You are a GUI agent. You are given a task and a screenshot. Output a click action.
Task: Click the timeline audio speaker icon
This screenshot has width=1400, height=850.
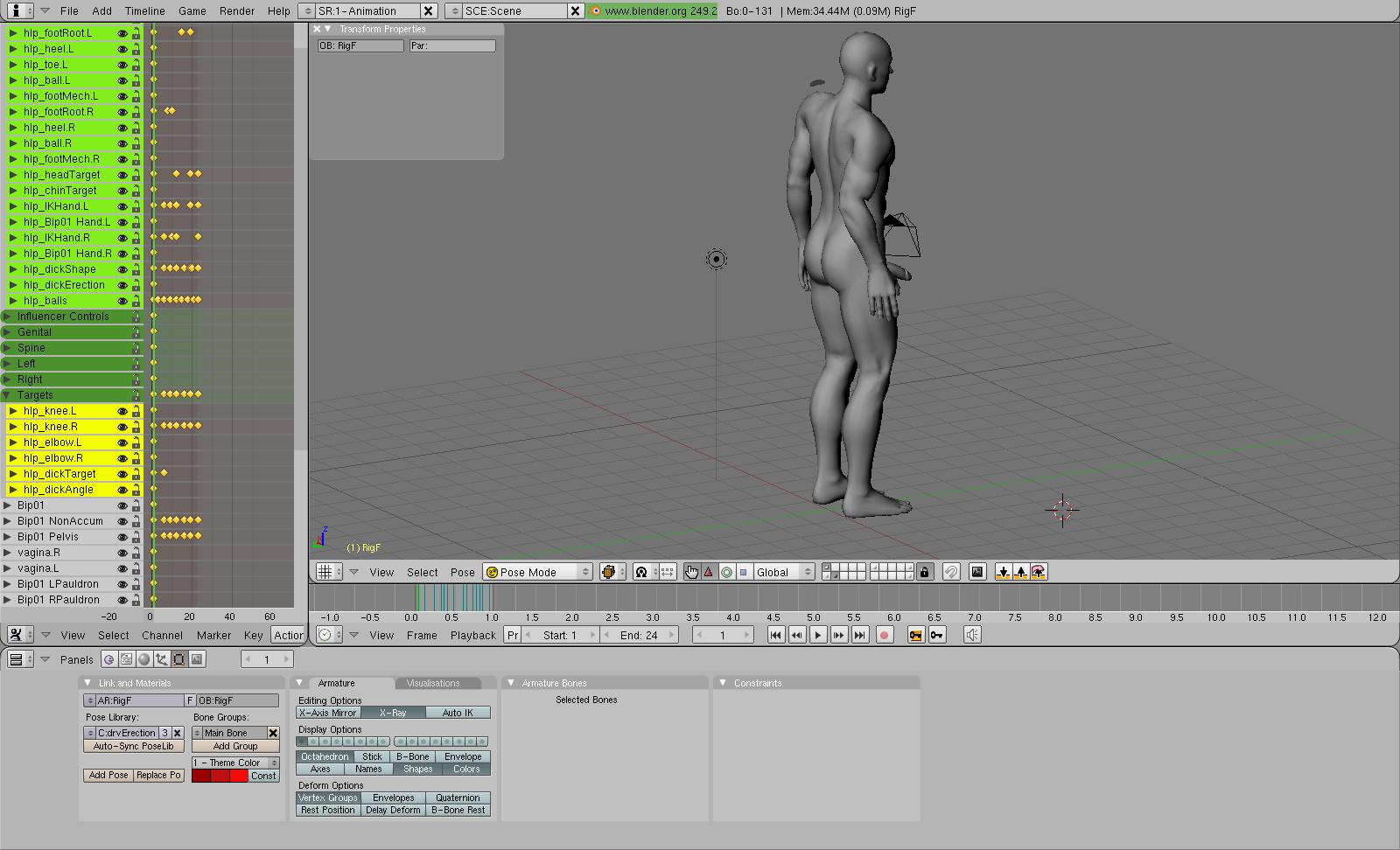point(972,635)
